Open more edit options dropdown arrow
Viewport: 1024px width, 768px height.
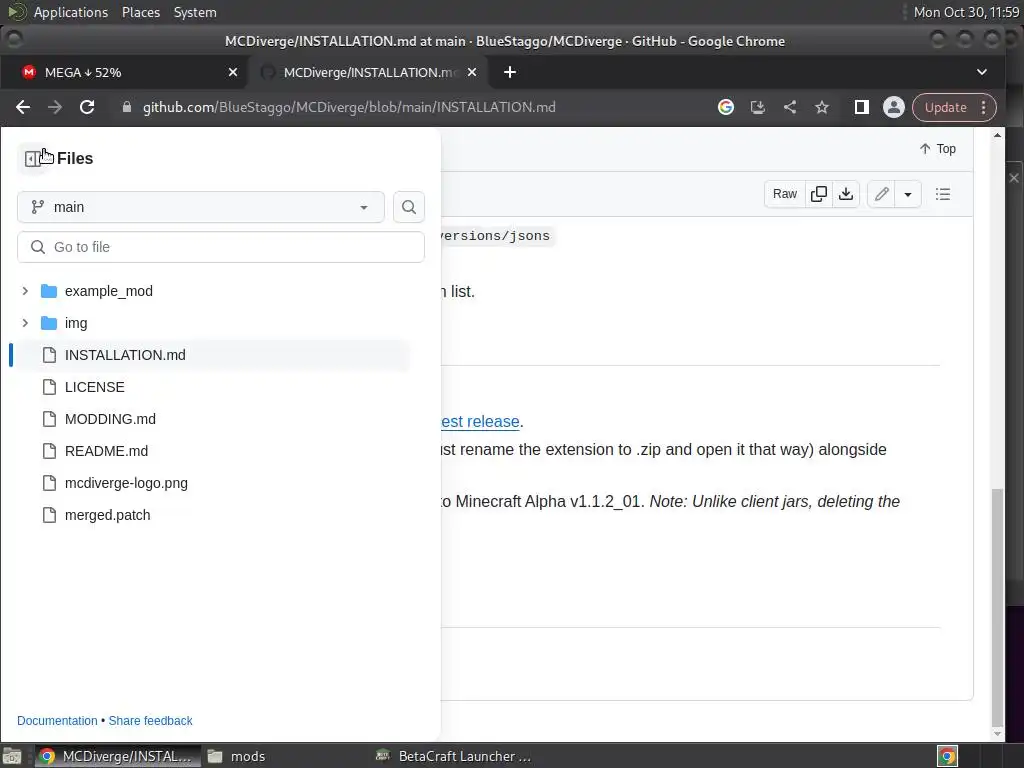pos(908,194)
